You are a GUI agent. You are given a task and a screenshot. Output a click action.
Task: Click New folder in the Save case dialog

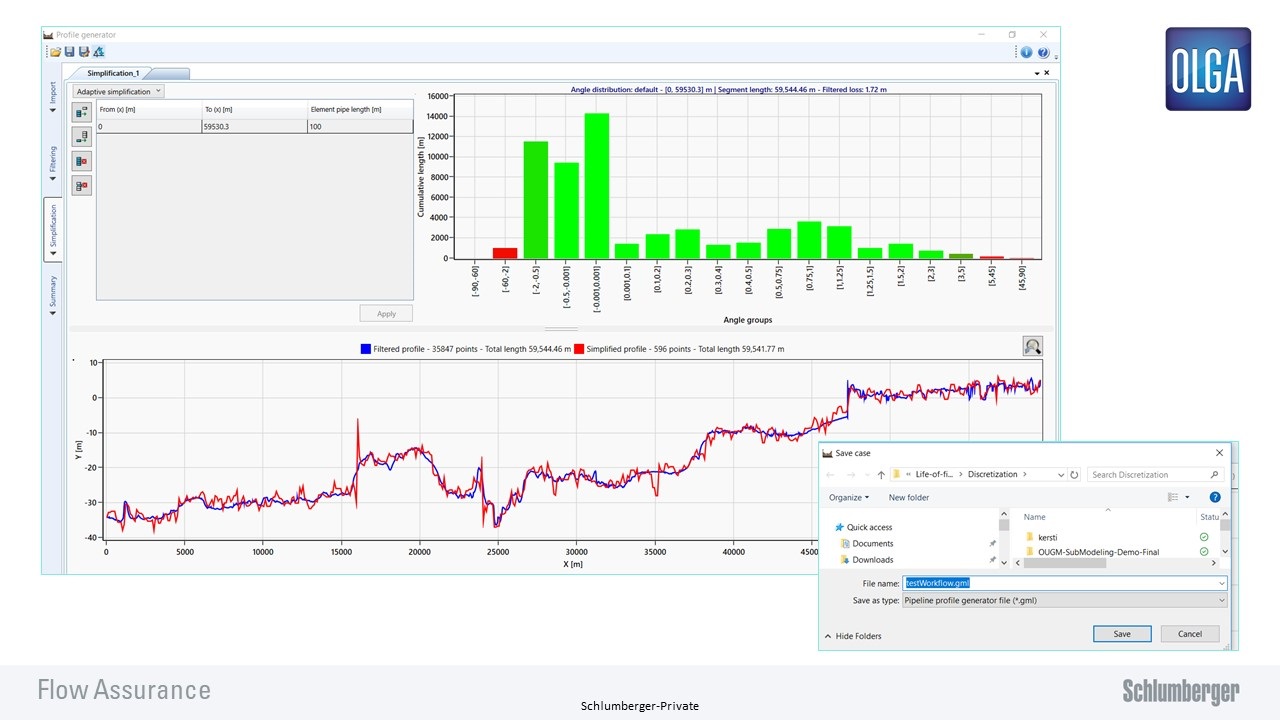point(908,497)
